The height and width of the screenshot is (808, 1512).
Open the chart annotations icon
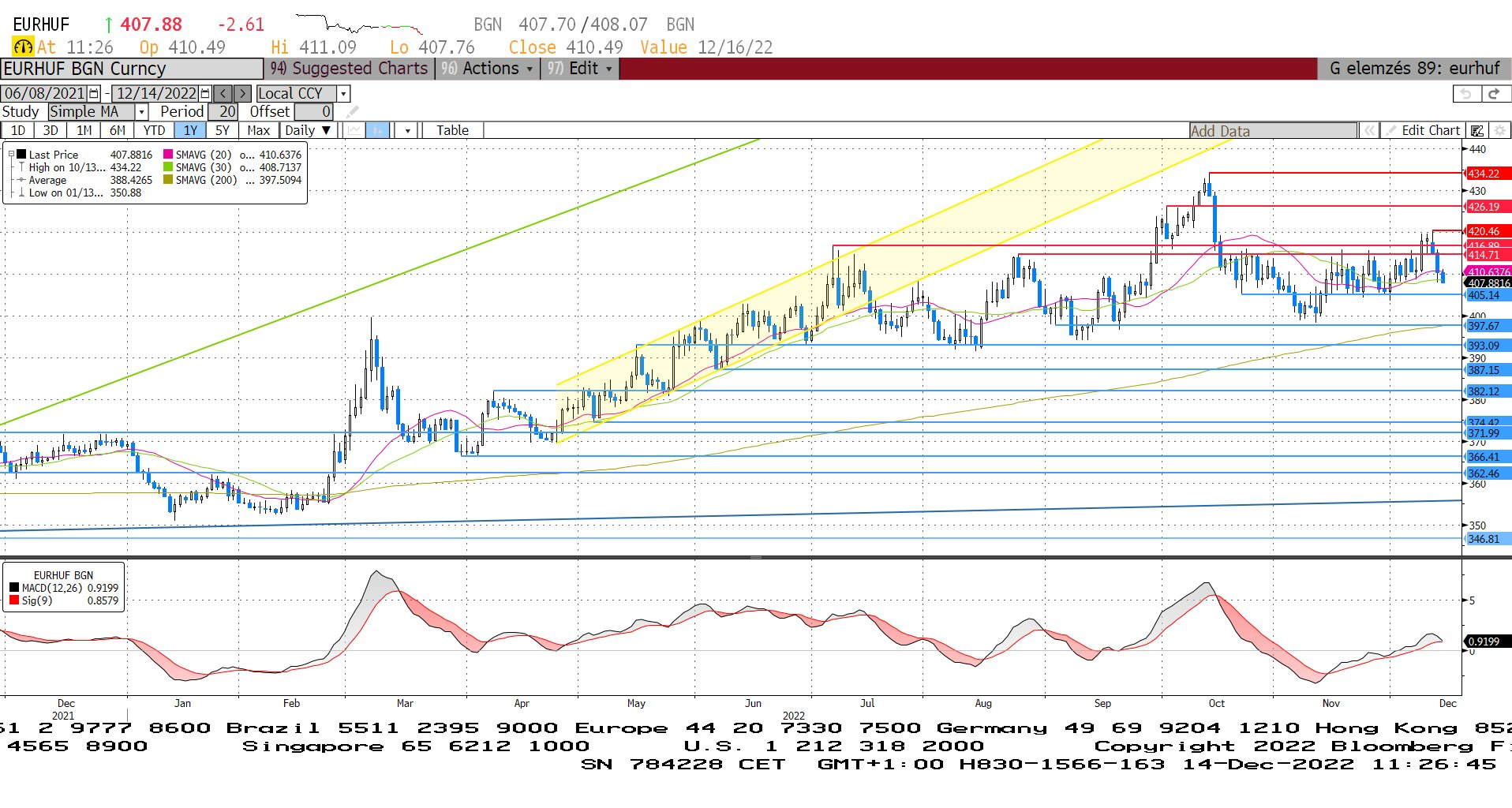[x=1477, y=130]
